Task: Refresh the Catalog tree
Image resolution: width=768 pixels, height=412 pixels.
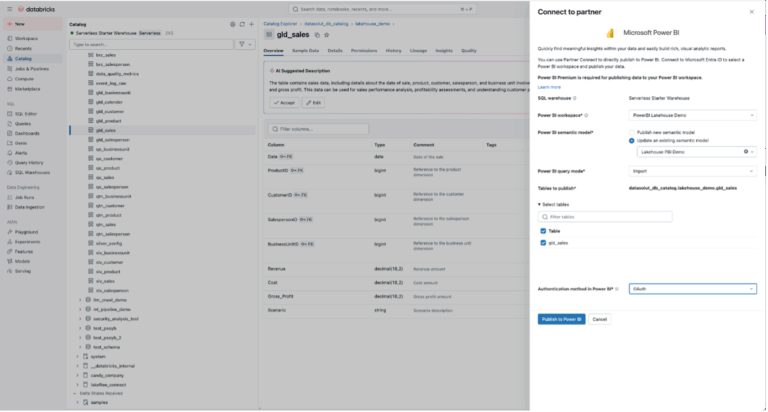Action: tap(242, 24)
